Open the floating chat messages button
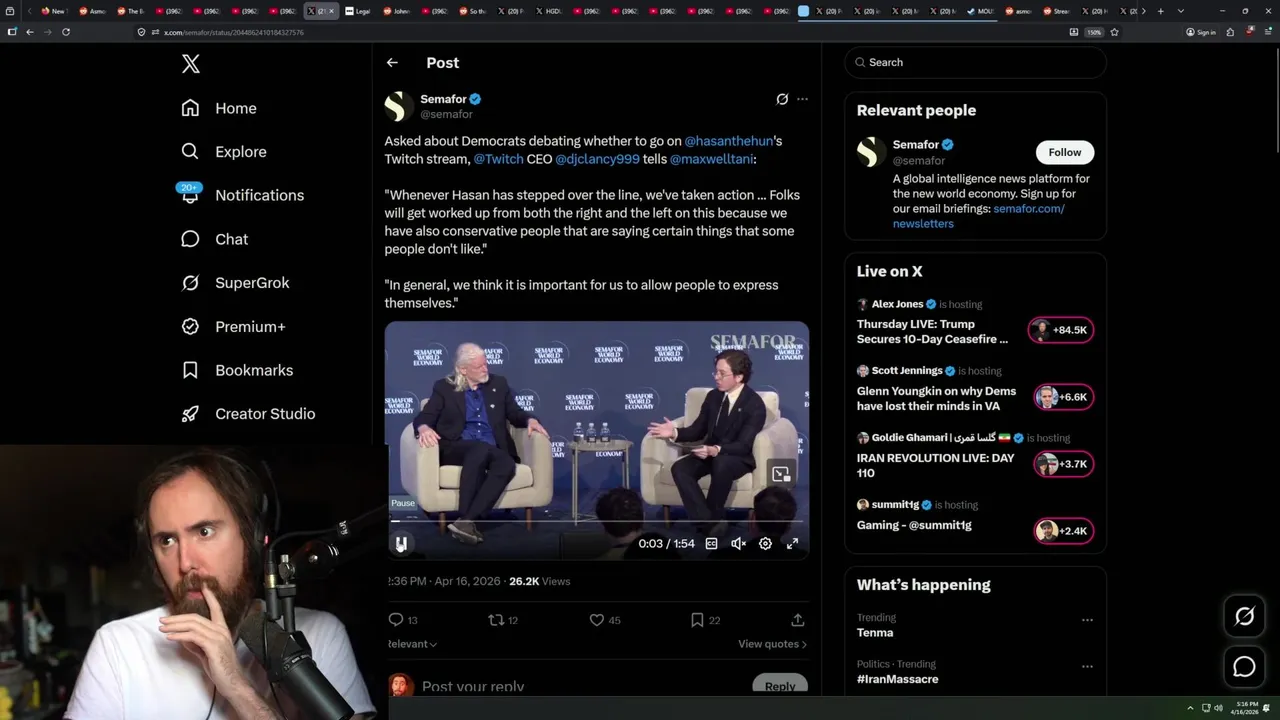 point(1244,667)
